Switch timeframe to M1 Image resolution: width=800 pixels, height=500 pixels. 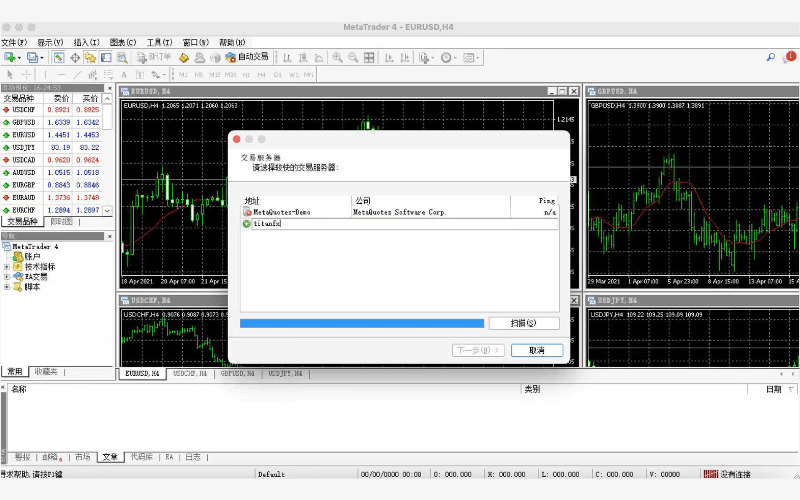coord(183,74)
